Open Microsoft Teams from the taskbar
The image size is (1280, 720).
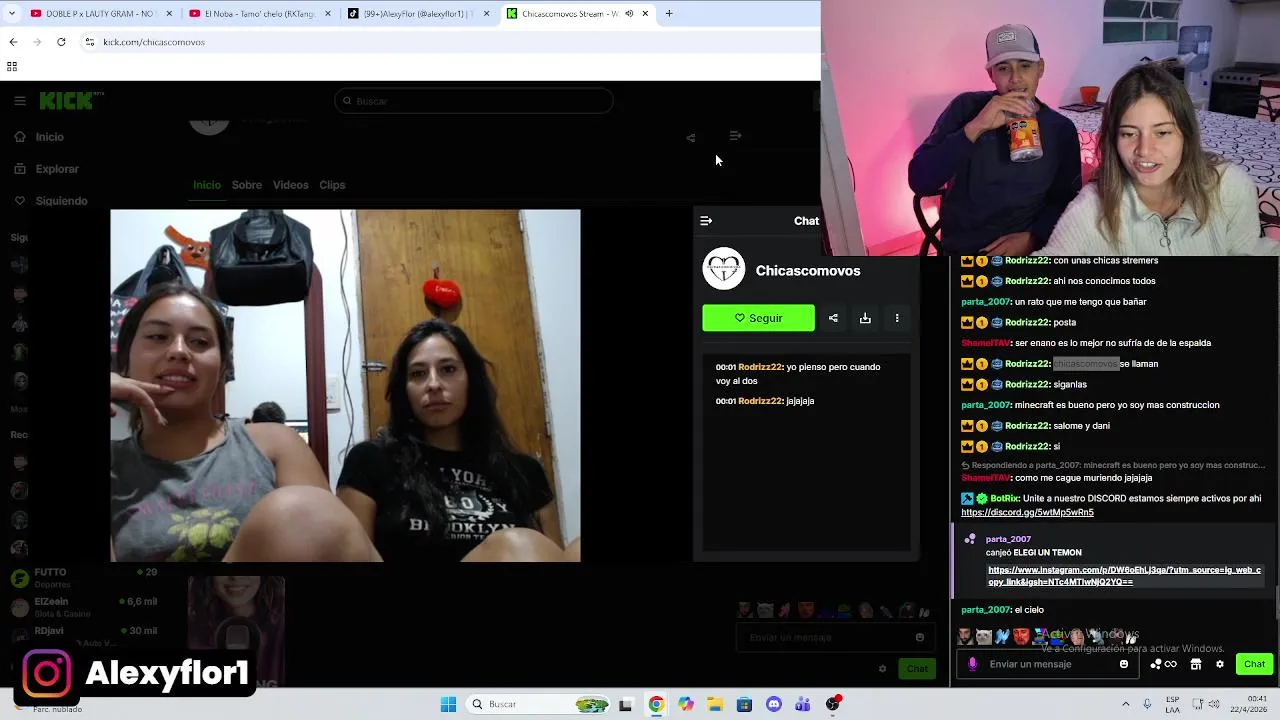point(803,704)
